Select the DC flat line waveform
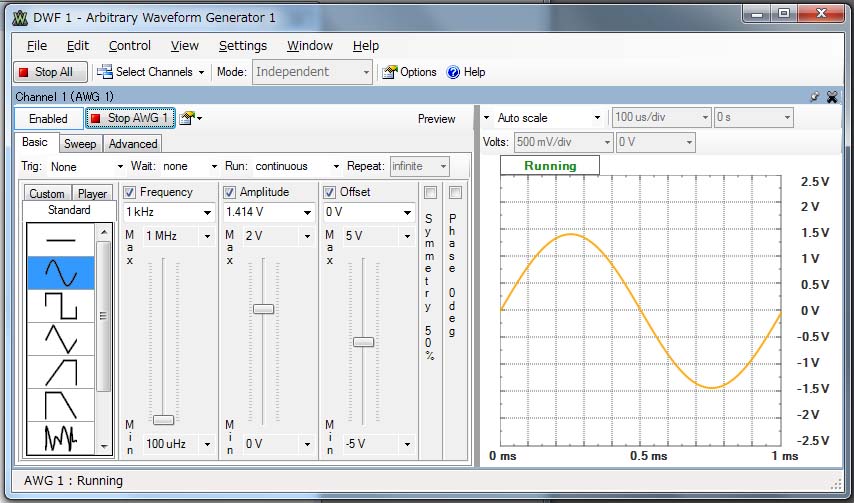This screenshot has width=854, height=503. pos(60,240)
